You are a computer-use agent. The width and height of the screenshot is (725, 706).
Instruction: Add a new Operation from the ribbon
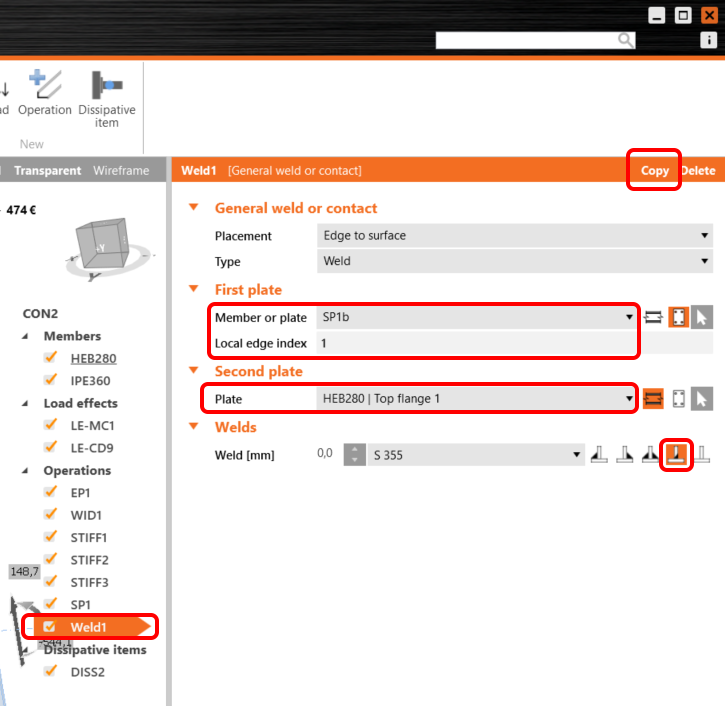pos(45,92)
